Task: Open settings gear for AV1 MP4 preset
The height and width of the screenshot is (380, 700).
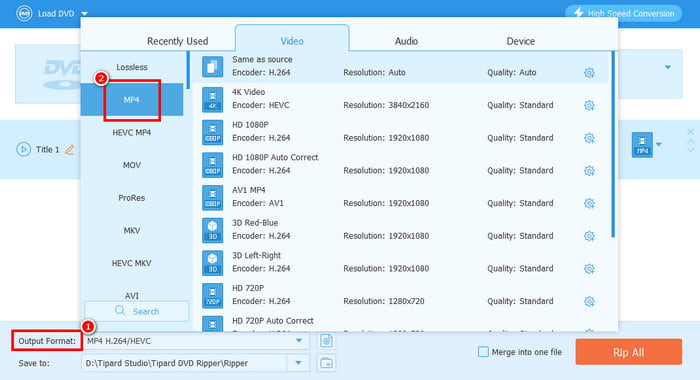Action: pos(589,203)
